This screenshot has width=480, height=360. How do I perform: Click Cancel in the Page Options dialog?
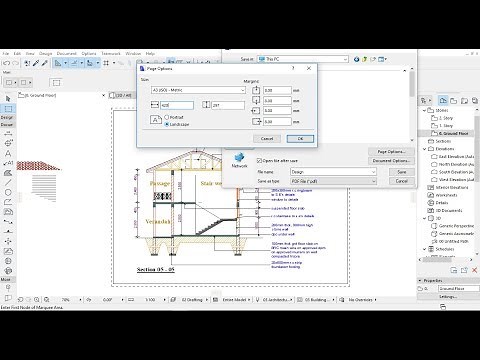(267, 139)
